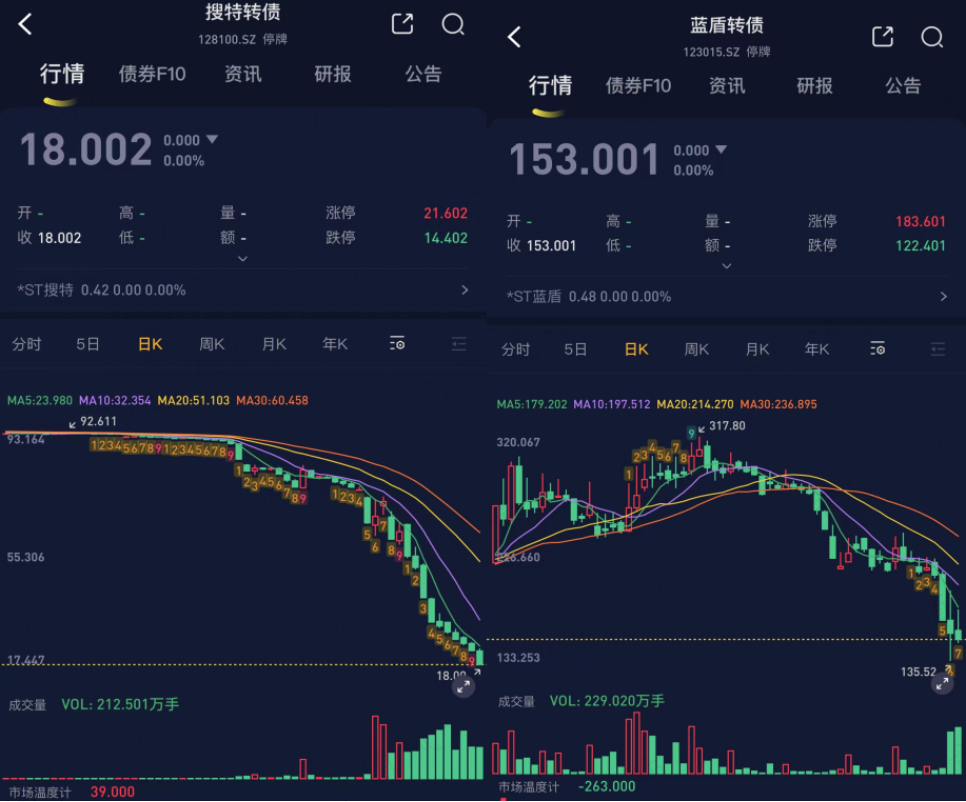Tap 跌停 value 14.402
Screen dimensions: 966x802
point(445,238)
